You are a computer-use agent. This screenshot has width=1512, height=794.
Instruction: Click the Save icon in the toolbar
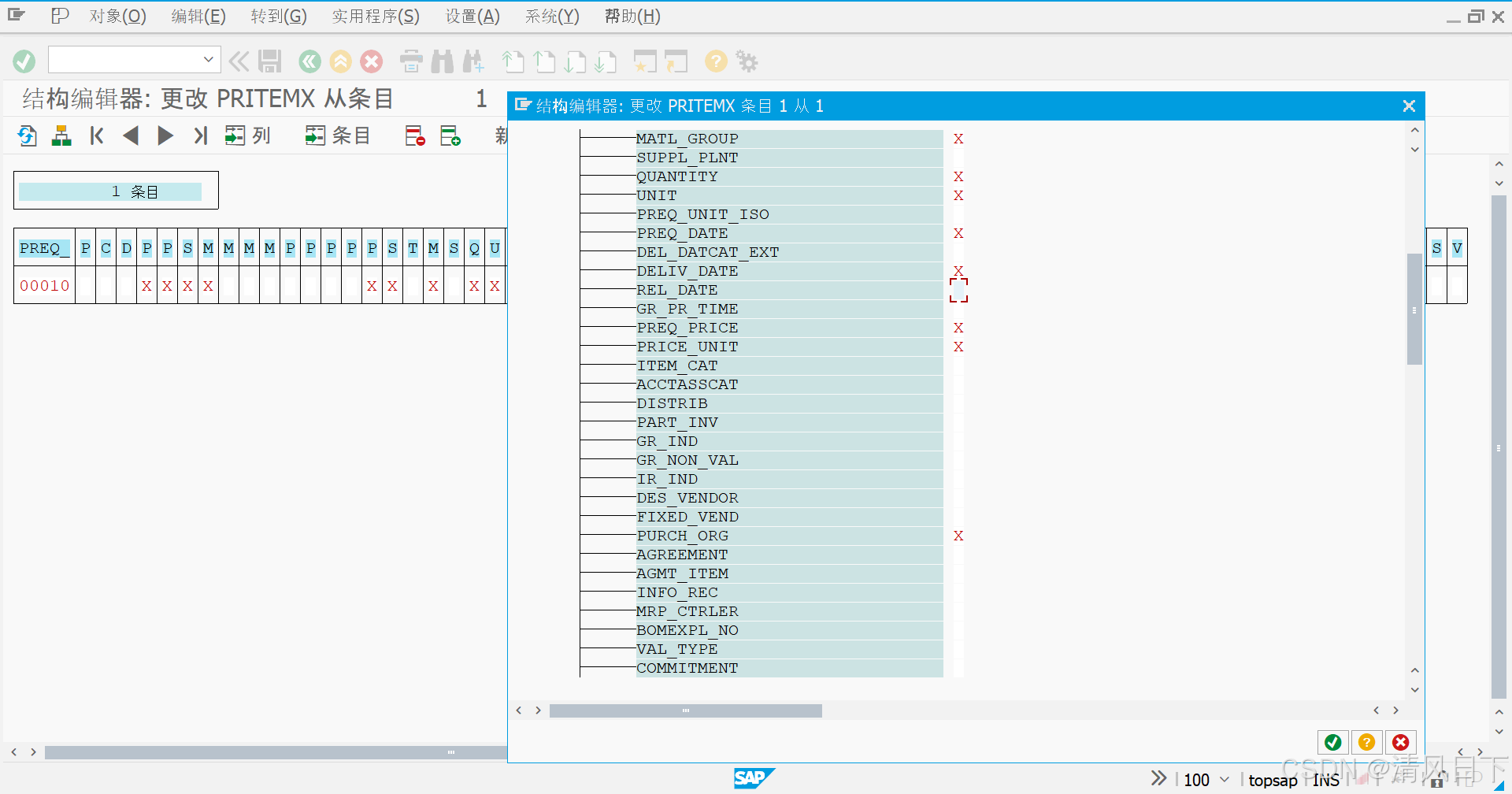(269, 61)
